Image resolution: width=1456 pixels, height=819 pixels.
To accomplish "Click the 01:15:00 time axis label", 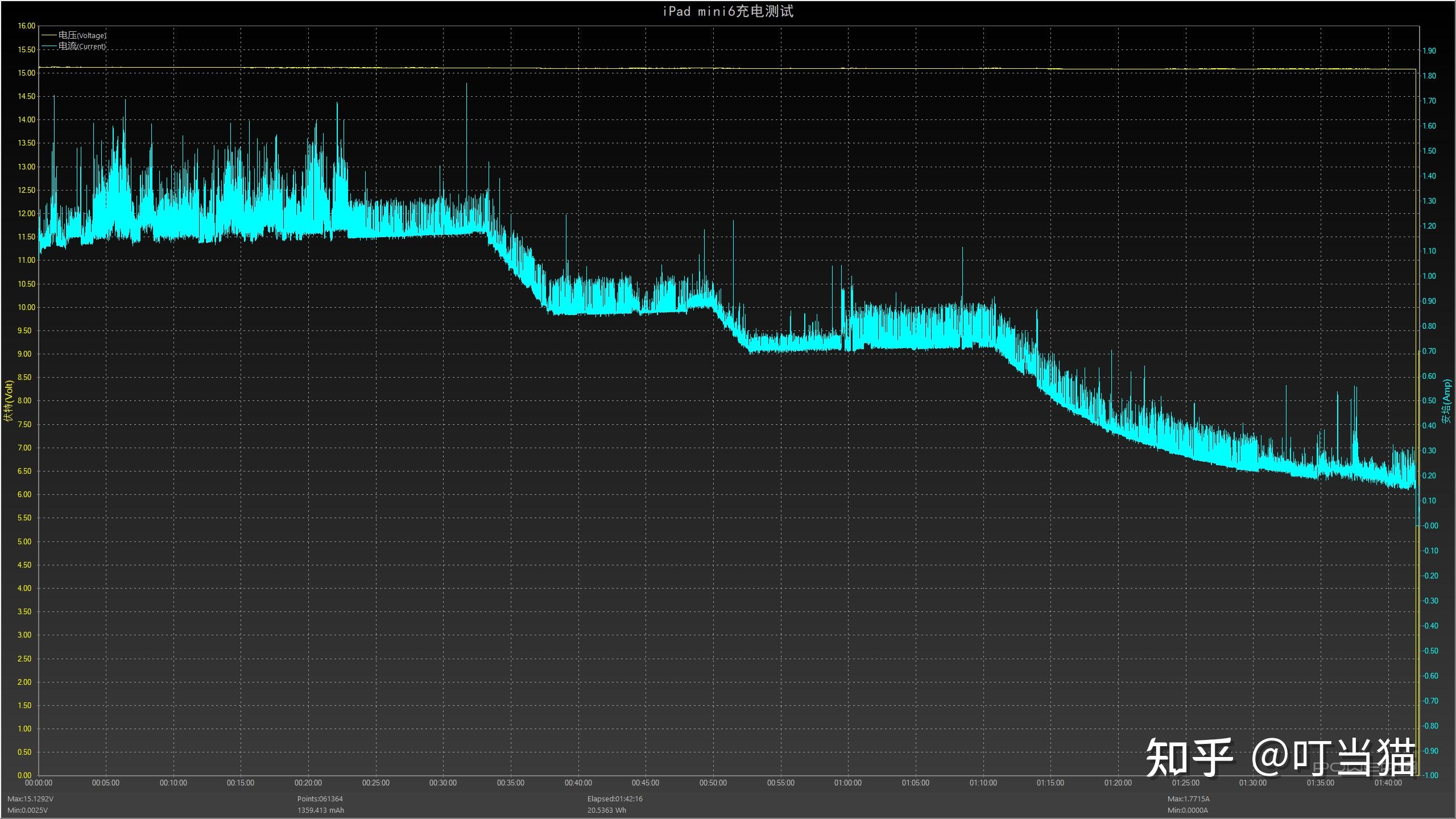I will click(x=1050, y=783).
